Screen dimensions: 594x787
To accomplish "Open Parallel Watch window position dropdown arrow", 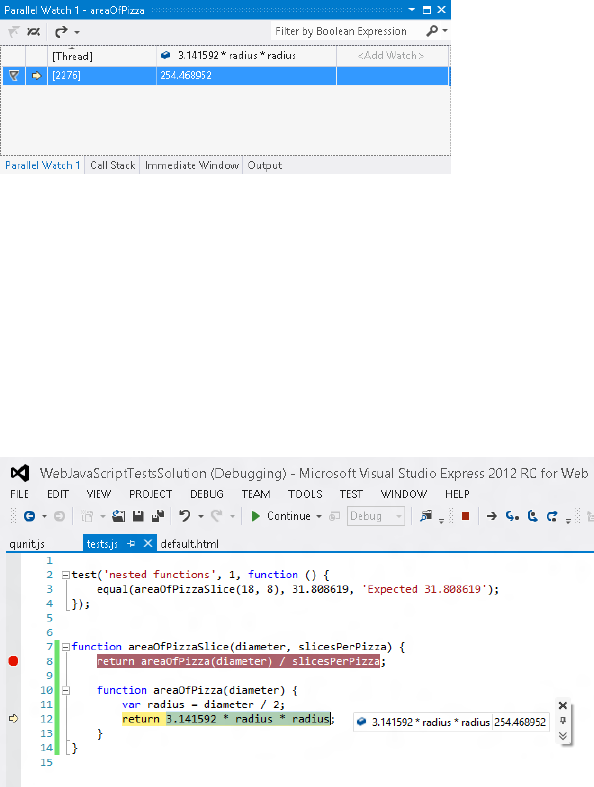I will pos(412,10).
